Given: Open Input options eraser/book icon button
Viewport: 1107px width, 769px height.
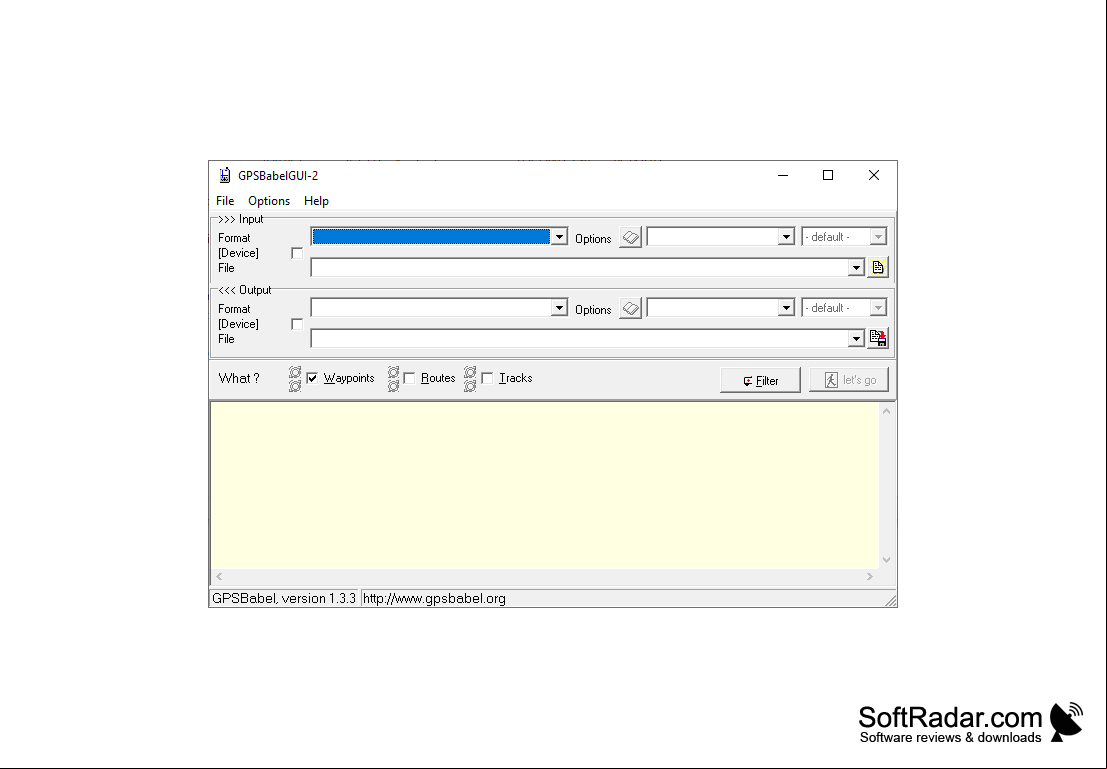Looking at the screenshot, I should tap(630, 237).
